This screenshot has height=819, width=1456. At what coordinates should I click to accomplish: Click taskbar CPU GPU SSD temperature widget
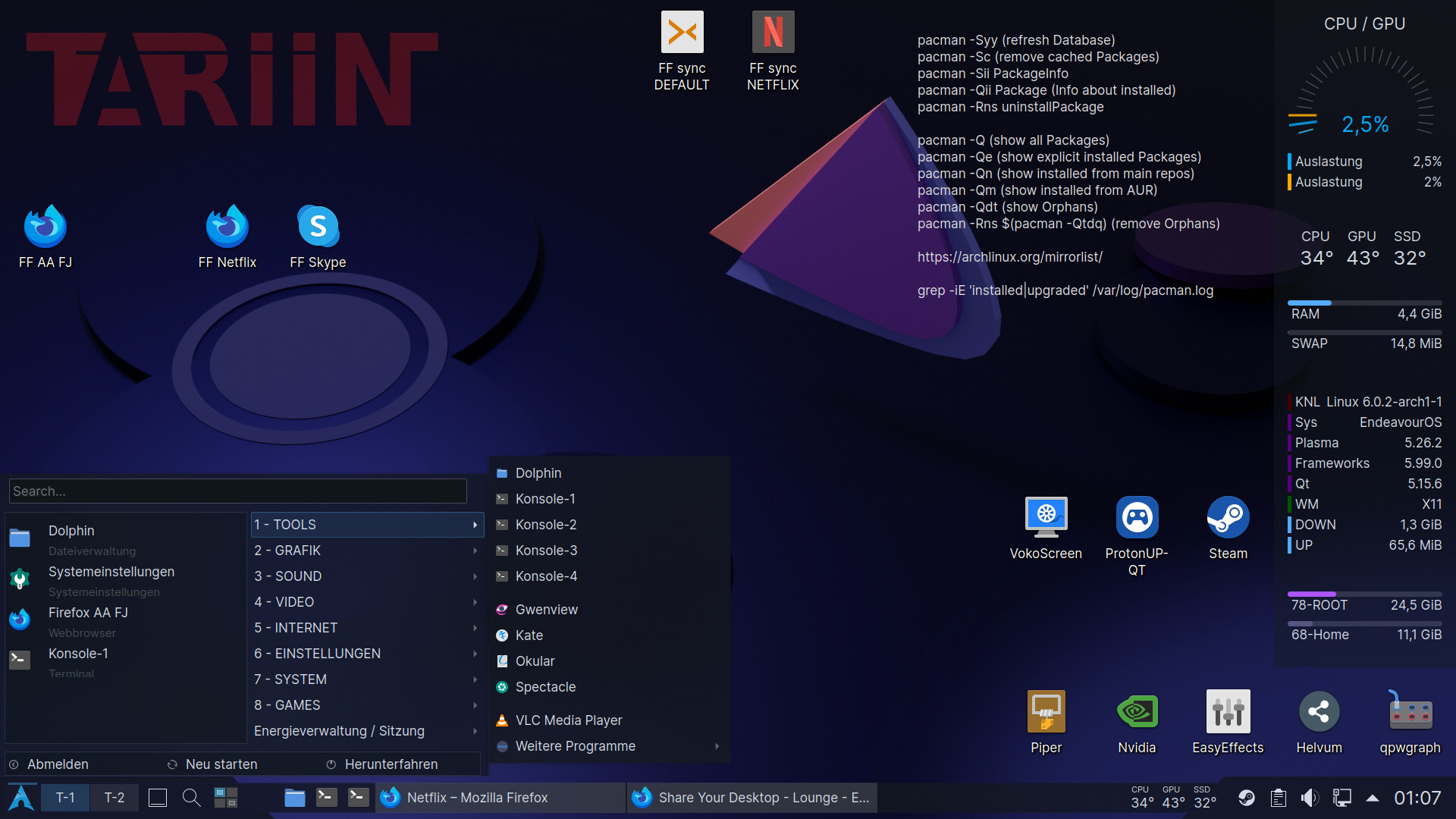(1173, 798)
